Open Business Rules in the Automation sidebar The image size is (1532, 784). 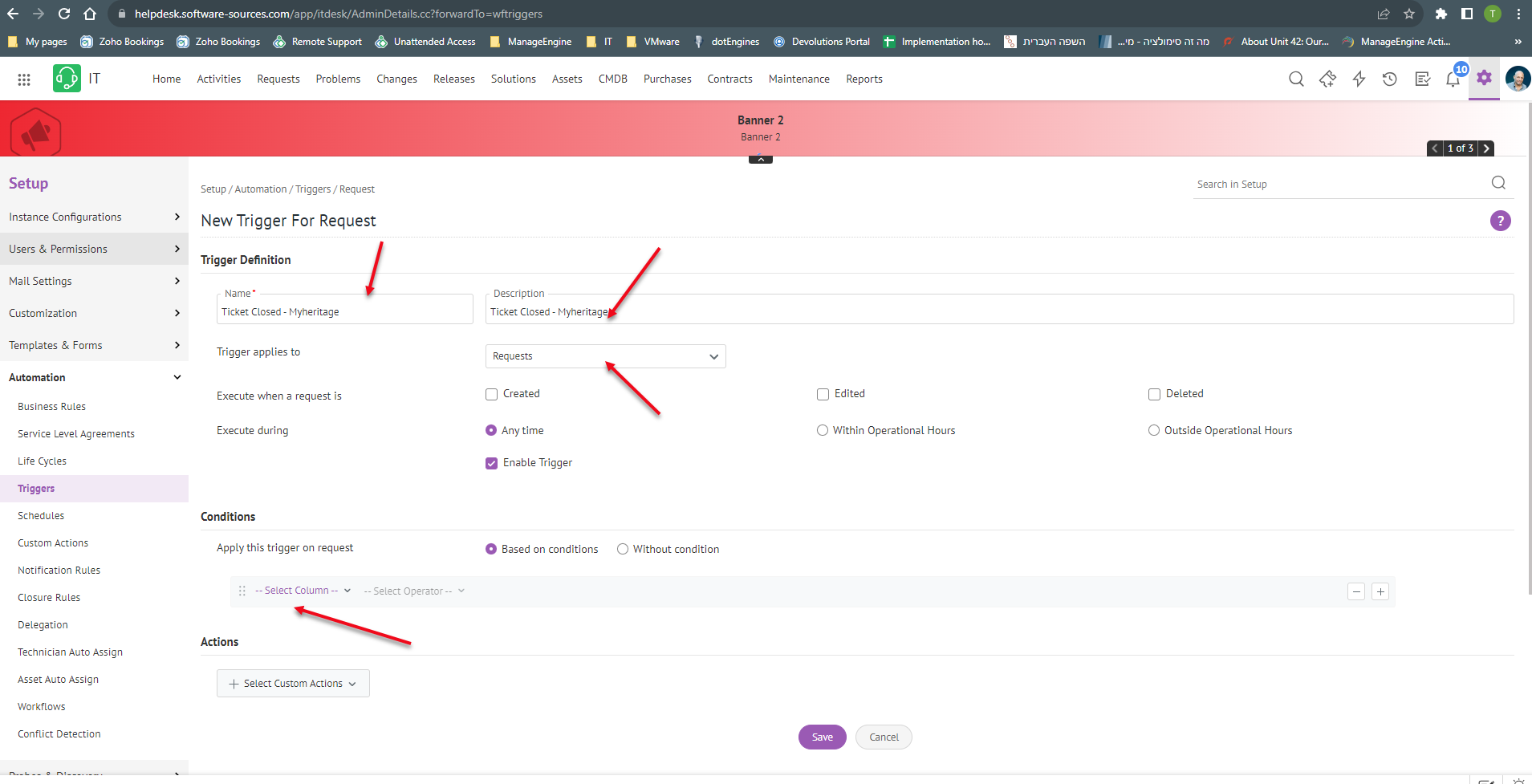coord(51,407)
